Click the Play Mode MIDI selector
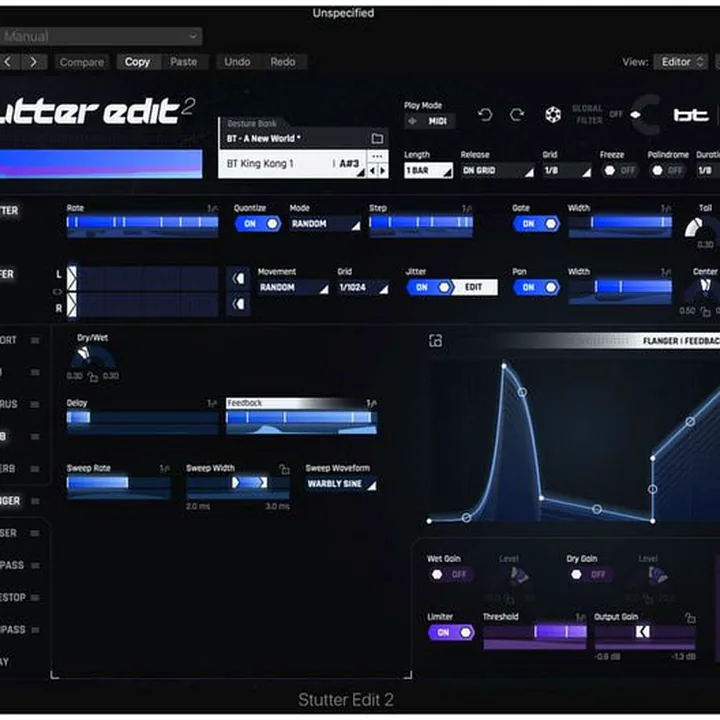This screenshot has width=720, height=720. pyautogui.click(x=430, y=121)
